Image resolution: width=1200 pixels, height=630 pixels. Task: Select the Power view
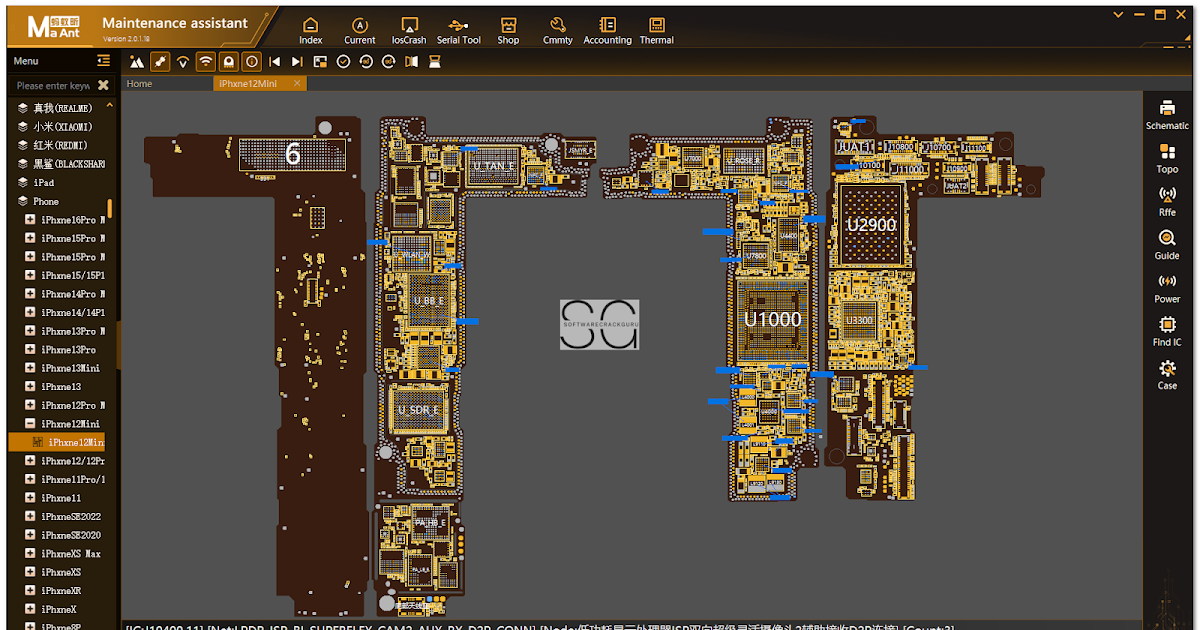tap(1167, 287)
